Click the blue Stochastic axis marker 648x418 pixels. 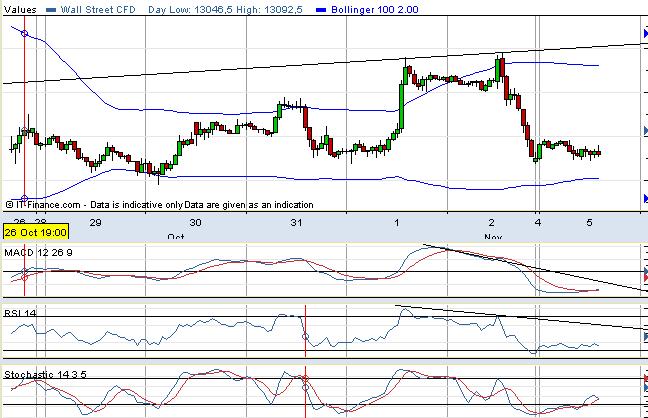[646, 387]
